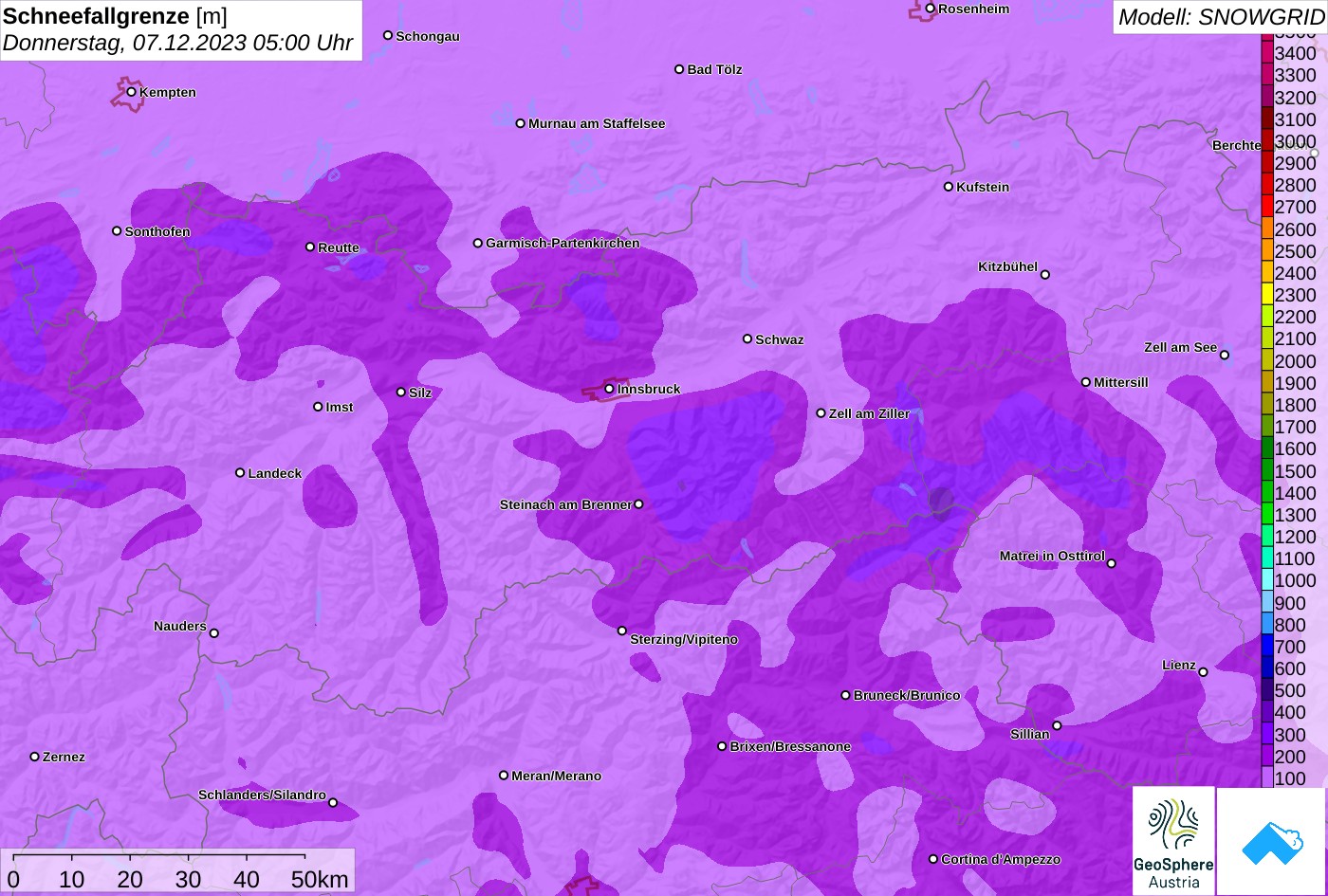
Task: Select the Zernez marker dot
Action: 35,757
